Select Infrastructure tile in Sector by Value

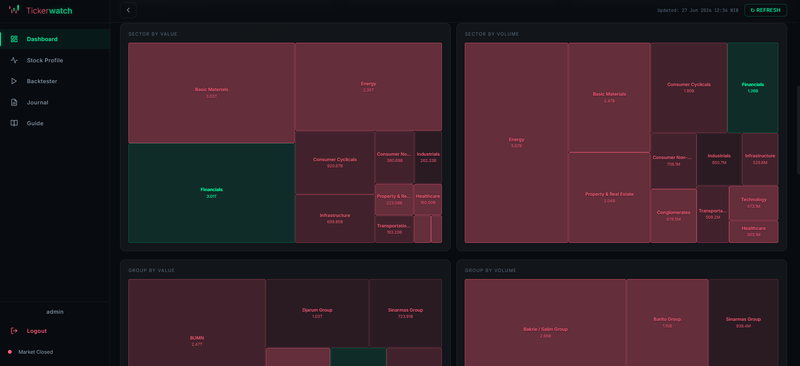(335, 218)
